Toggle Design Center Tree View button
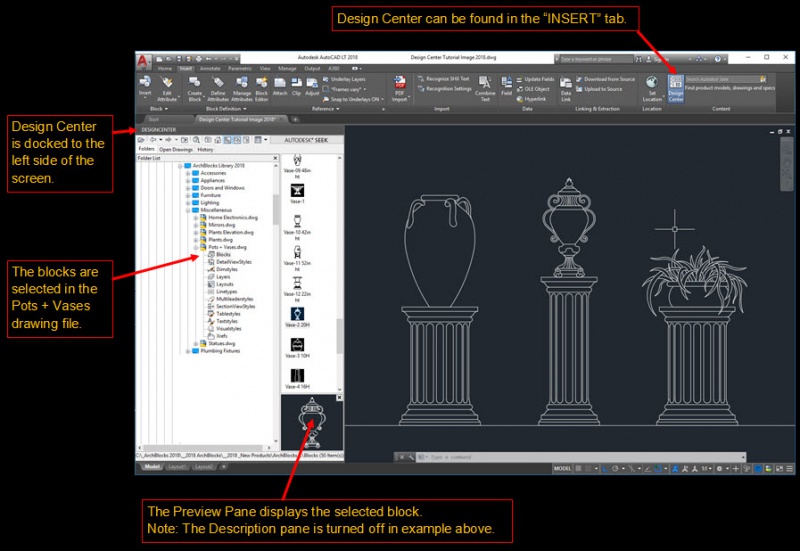 228,140
